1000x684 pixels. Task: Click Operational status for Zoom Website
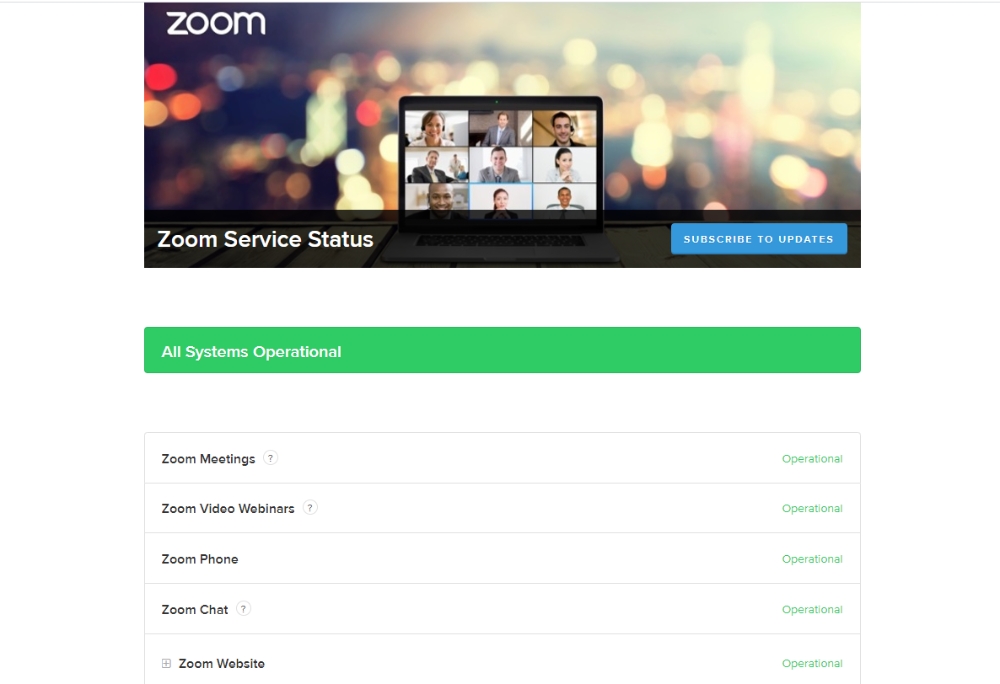click(812, 664)
